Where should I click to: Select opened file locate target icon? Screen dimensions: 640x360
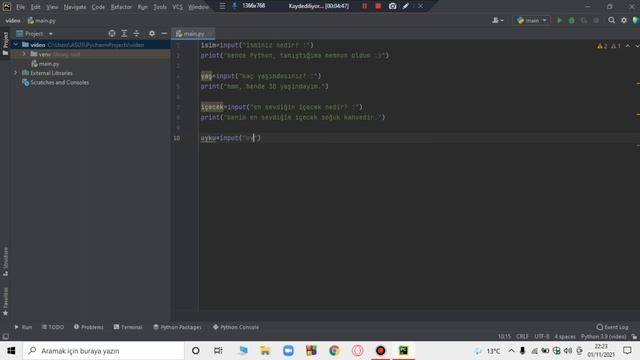112,34
